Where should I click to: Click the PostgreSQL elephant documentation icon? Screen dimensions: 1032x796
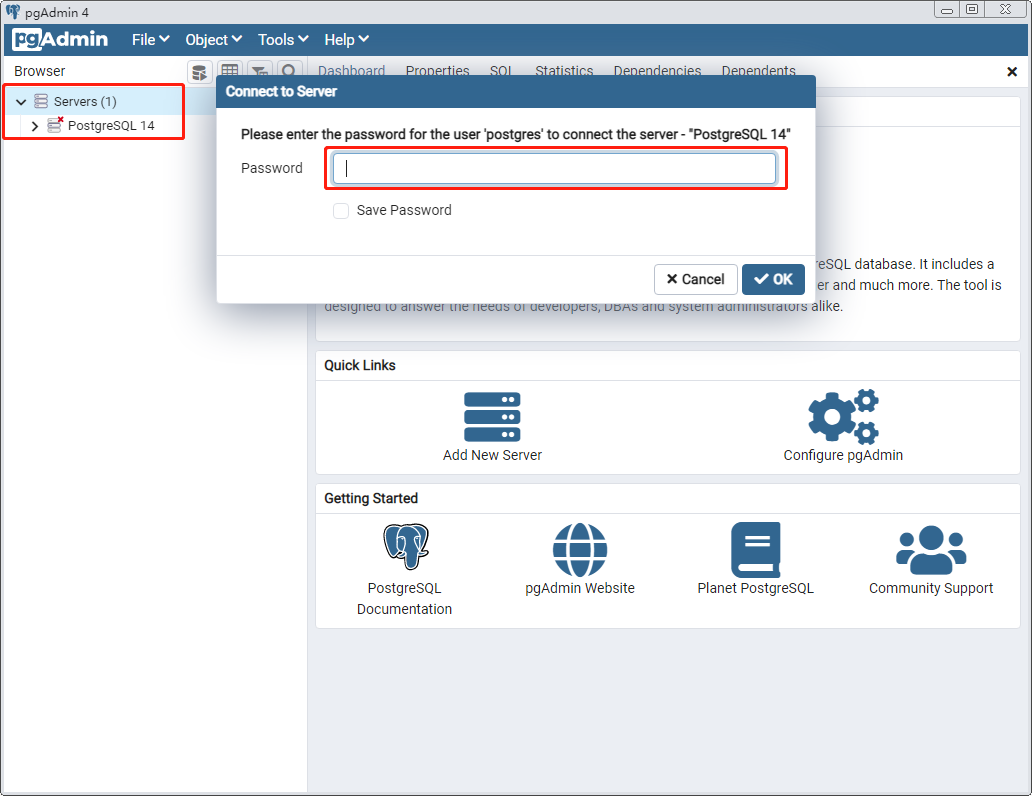[406, 546]
